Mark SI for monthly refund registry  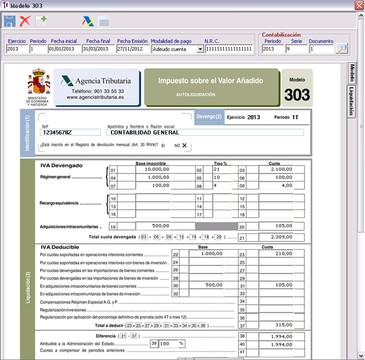click(163, 146)
